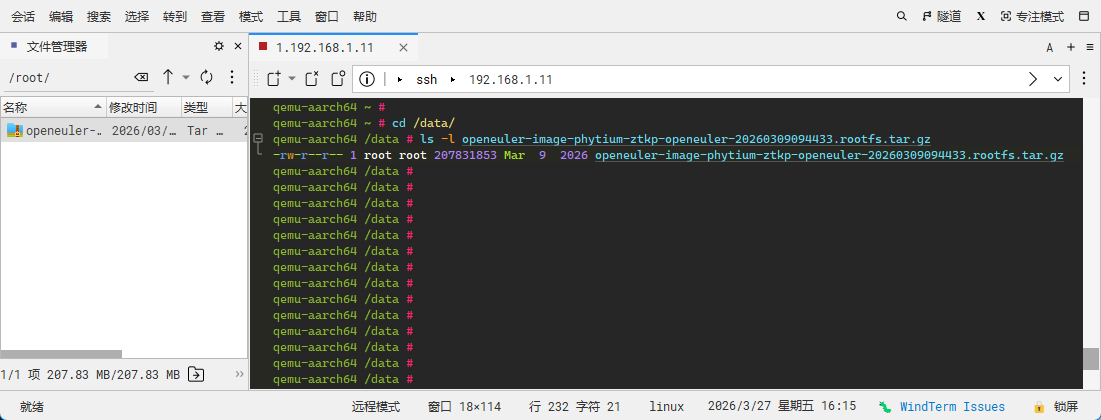Open the address bar history dropdown
1101x420 pixels.
tap(1058, 79)
